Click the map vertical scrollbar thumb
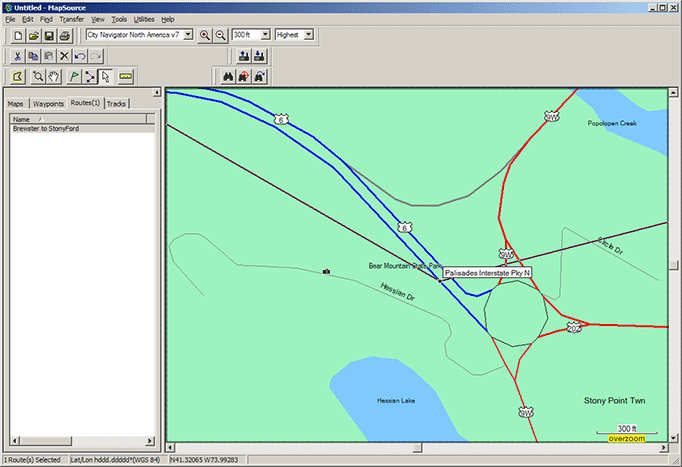This screenshot has width=682, height=467. click(x=673, y=265)
